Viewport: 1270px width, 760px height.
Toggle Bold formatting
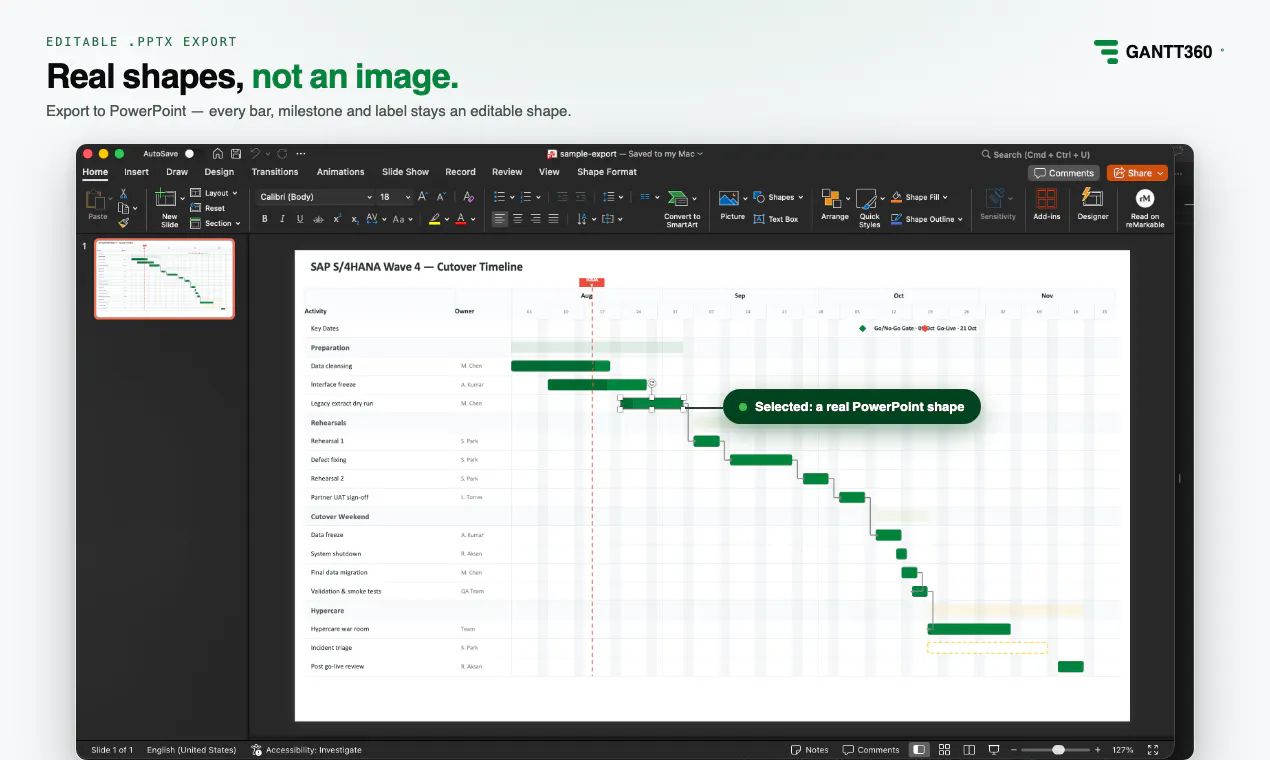265,219
